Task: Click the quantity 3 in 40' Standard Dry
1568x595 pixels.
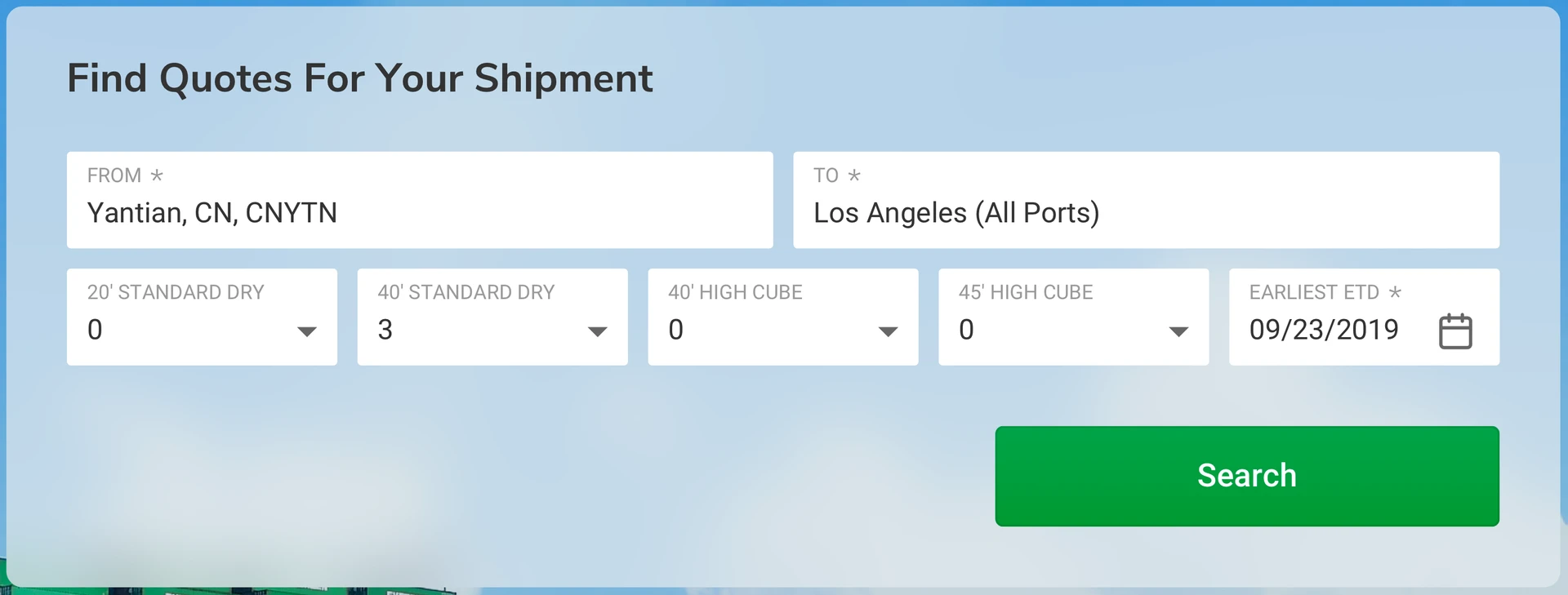Action: (x=385, y=330)
